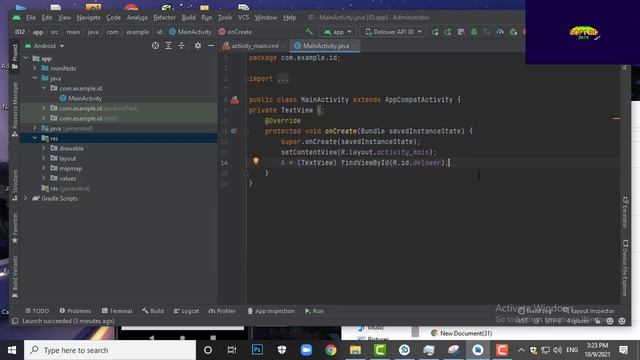
Task: Toggle the Device File Explorer sidebar button
Action: pos(625,267)
